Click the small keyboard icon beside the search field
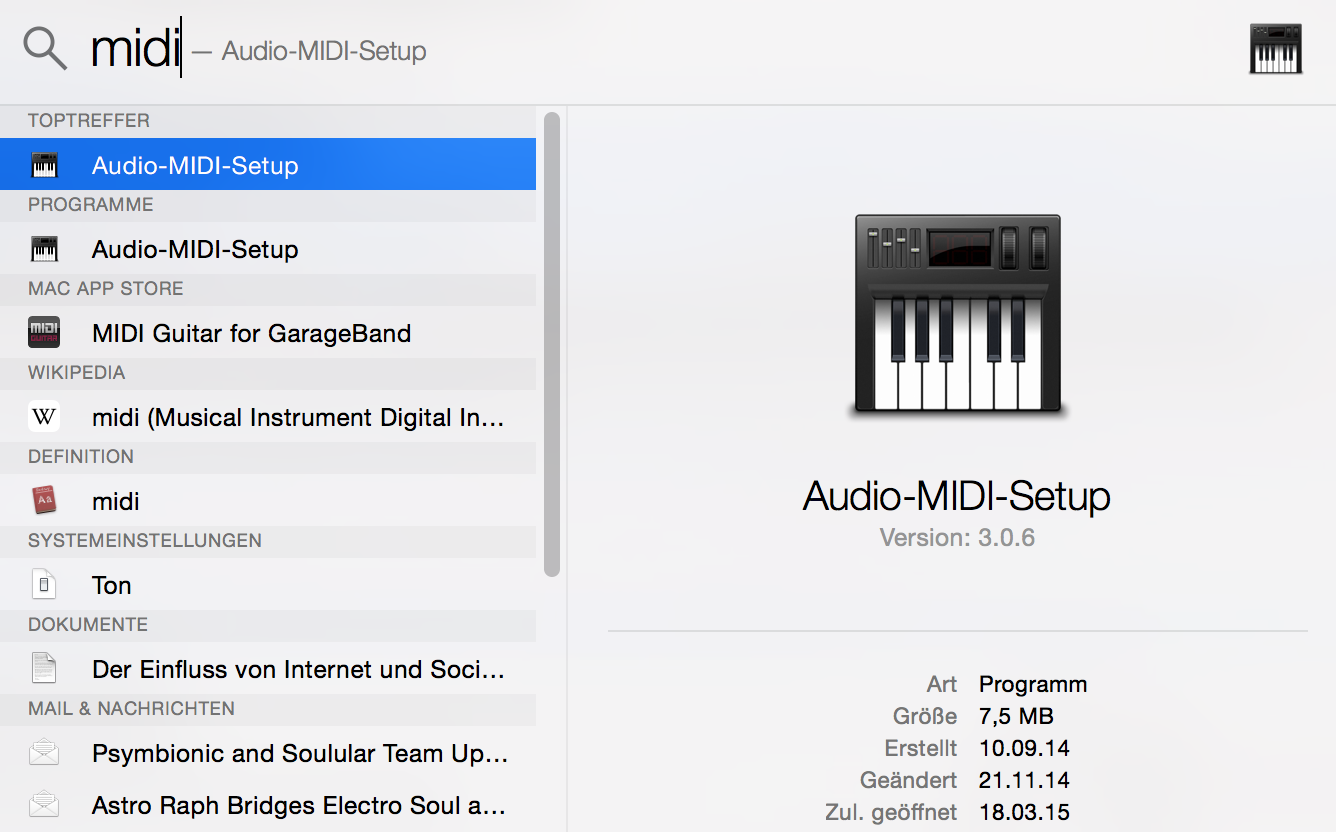This screenshot has width=1336, height=832. point(1276,49)
